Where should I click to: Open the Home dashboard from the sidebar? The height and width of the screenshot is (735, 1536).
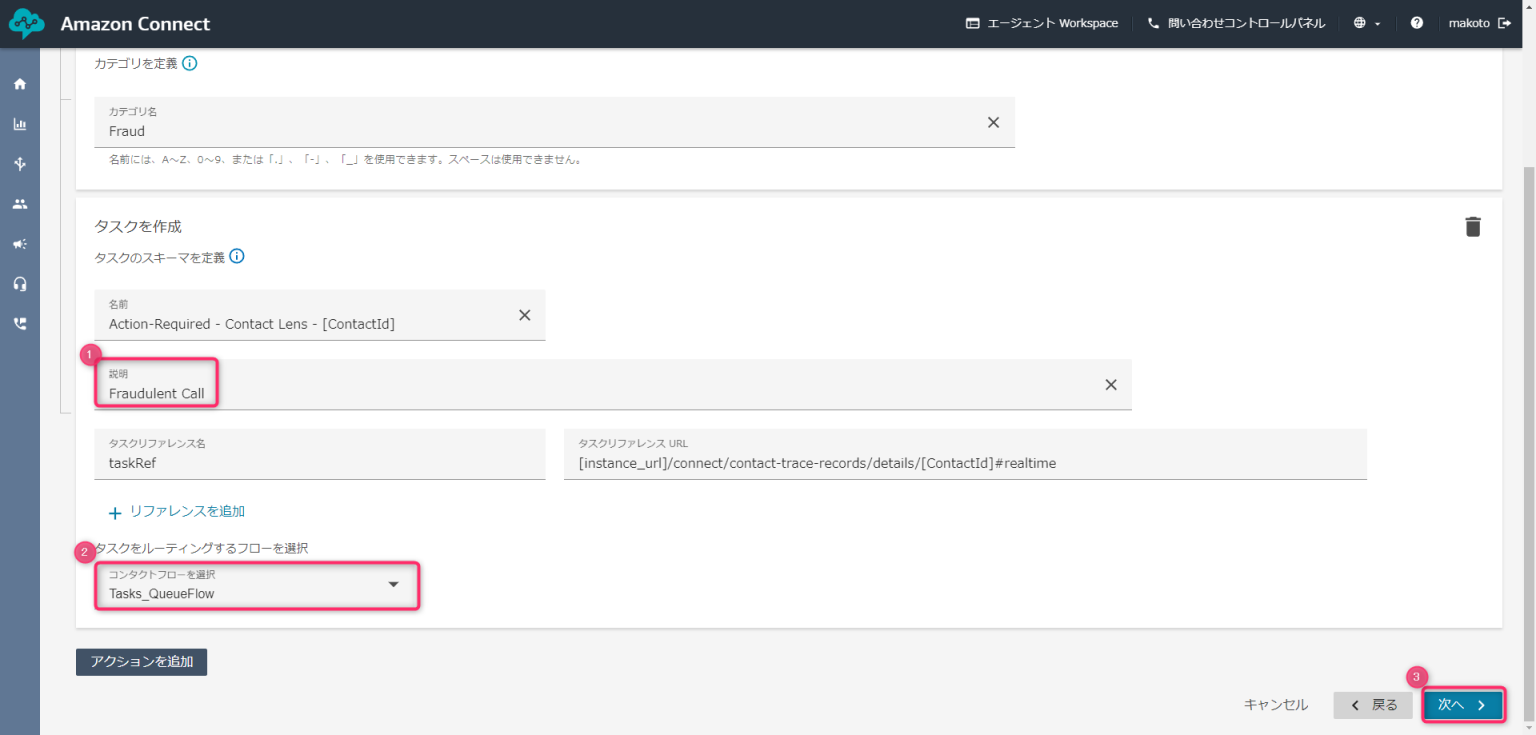coord(19,83)
